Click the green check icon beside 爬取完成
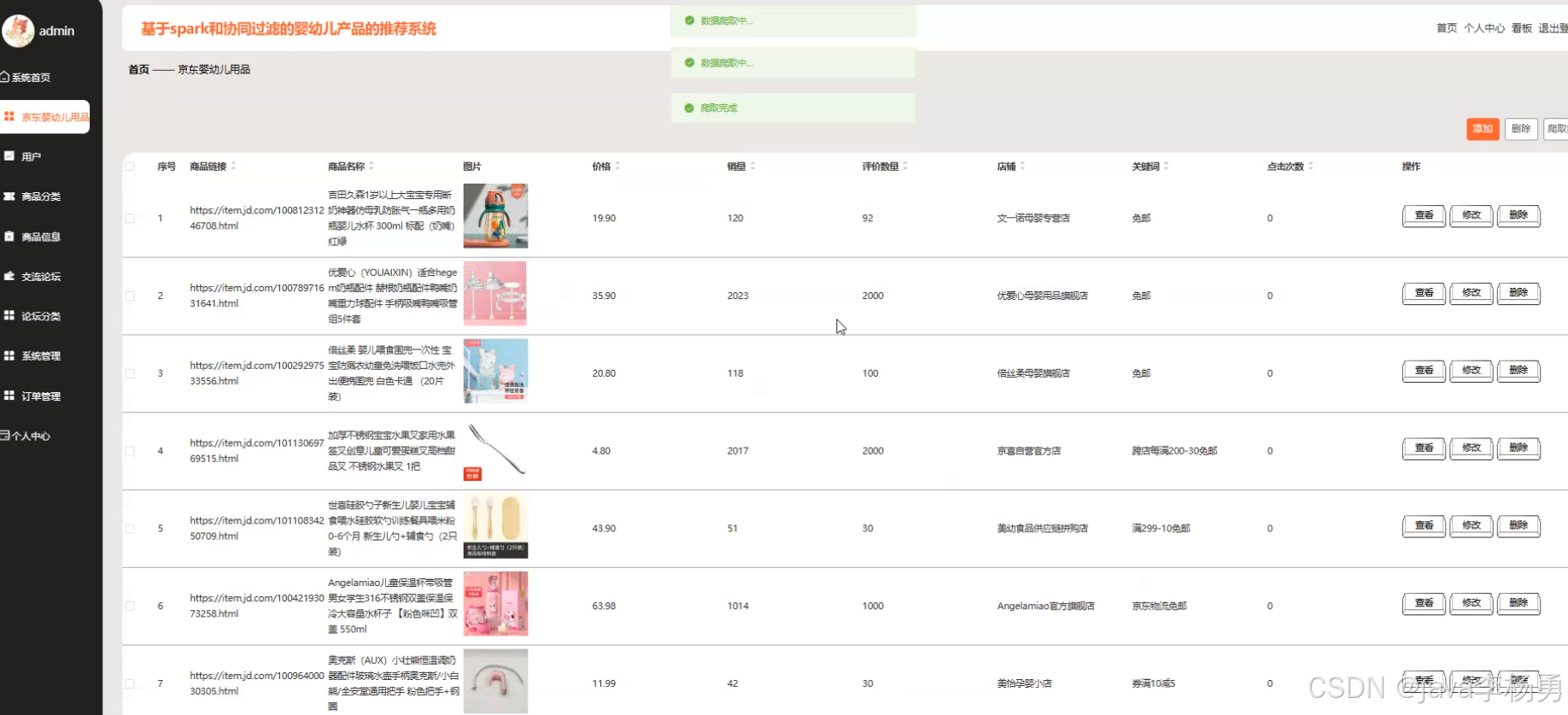Viewport: 1568px width, 715px height. coord(689,108)
